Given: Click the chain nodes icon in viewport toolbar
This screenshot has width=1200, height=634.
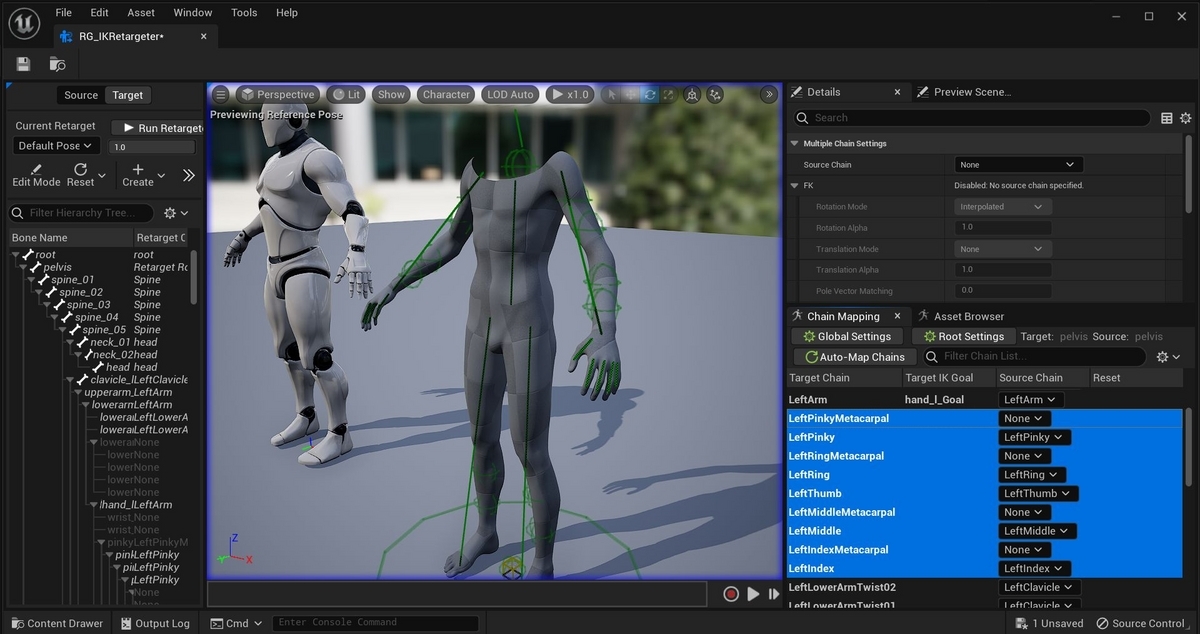Looking at the screenshot, I should click(716, 95).
